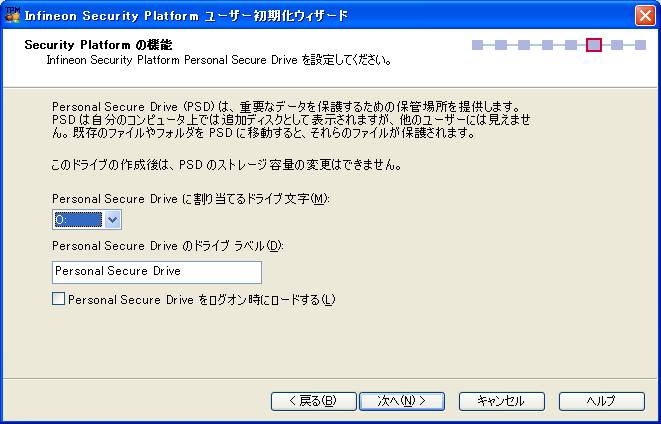661x424 pixels.
Task: Proceed with the 次へ(N) button
Action: pos(402,401)
